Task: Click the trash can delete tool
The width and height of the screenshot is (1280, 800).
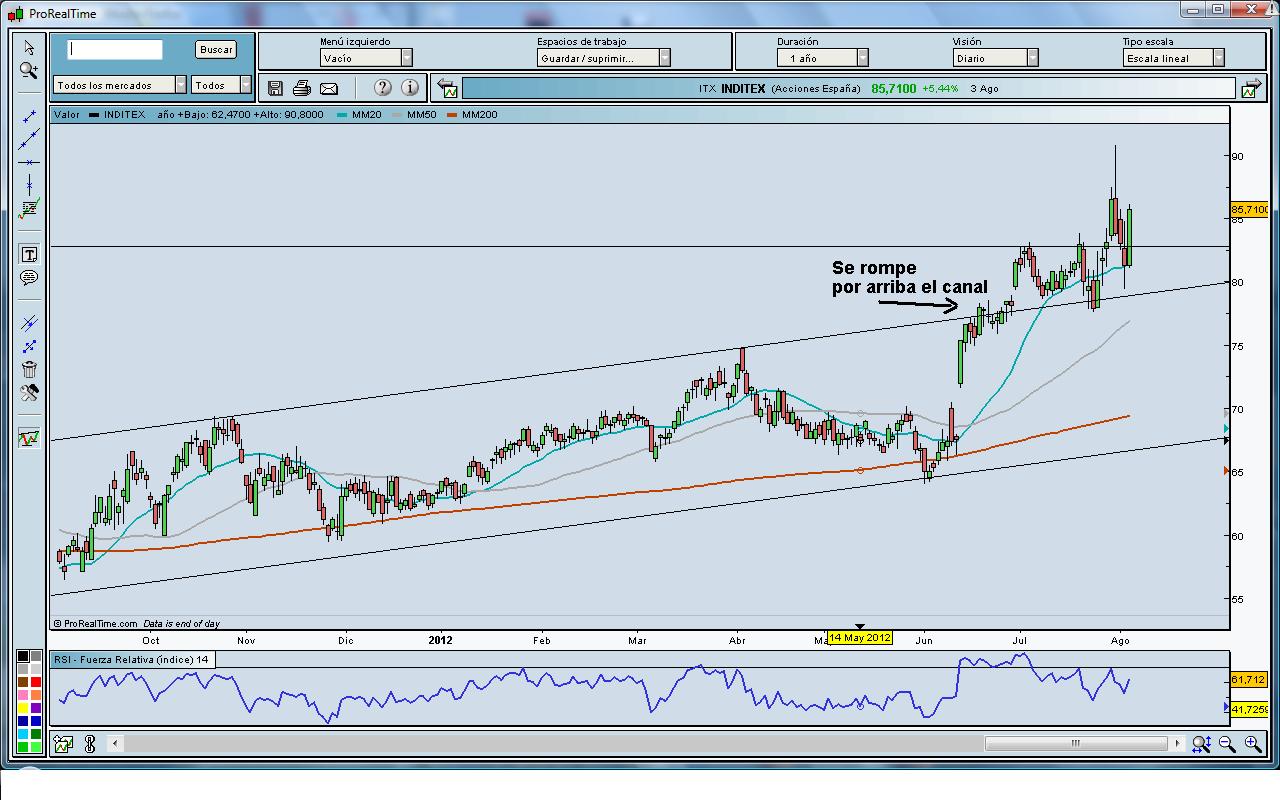Action: coord(29,369)
